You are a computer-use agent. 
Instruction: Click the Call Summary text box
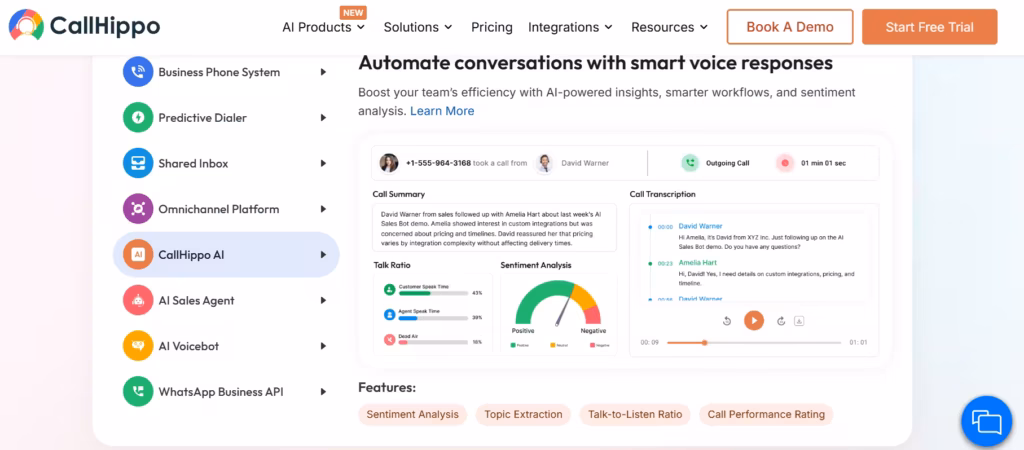494,227
